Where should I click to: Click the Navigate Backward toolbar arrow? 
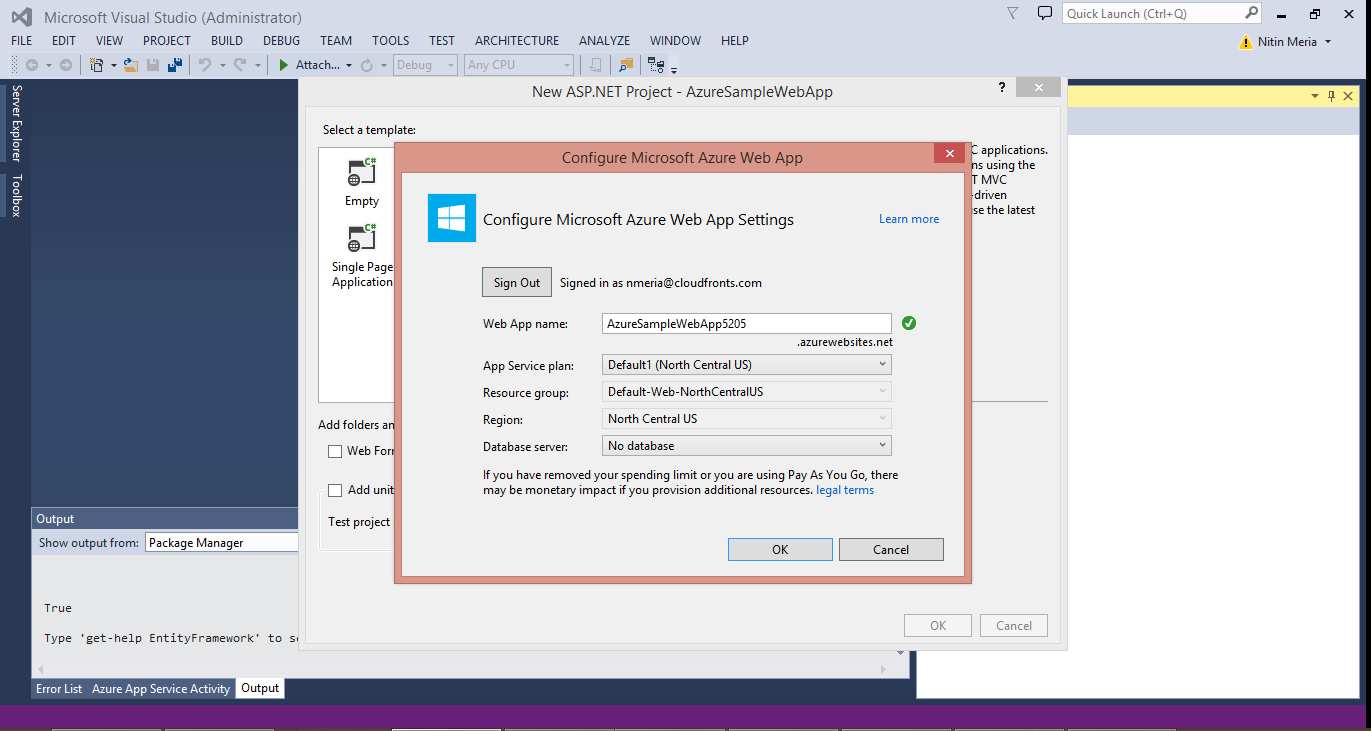point(32,65)
